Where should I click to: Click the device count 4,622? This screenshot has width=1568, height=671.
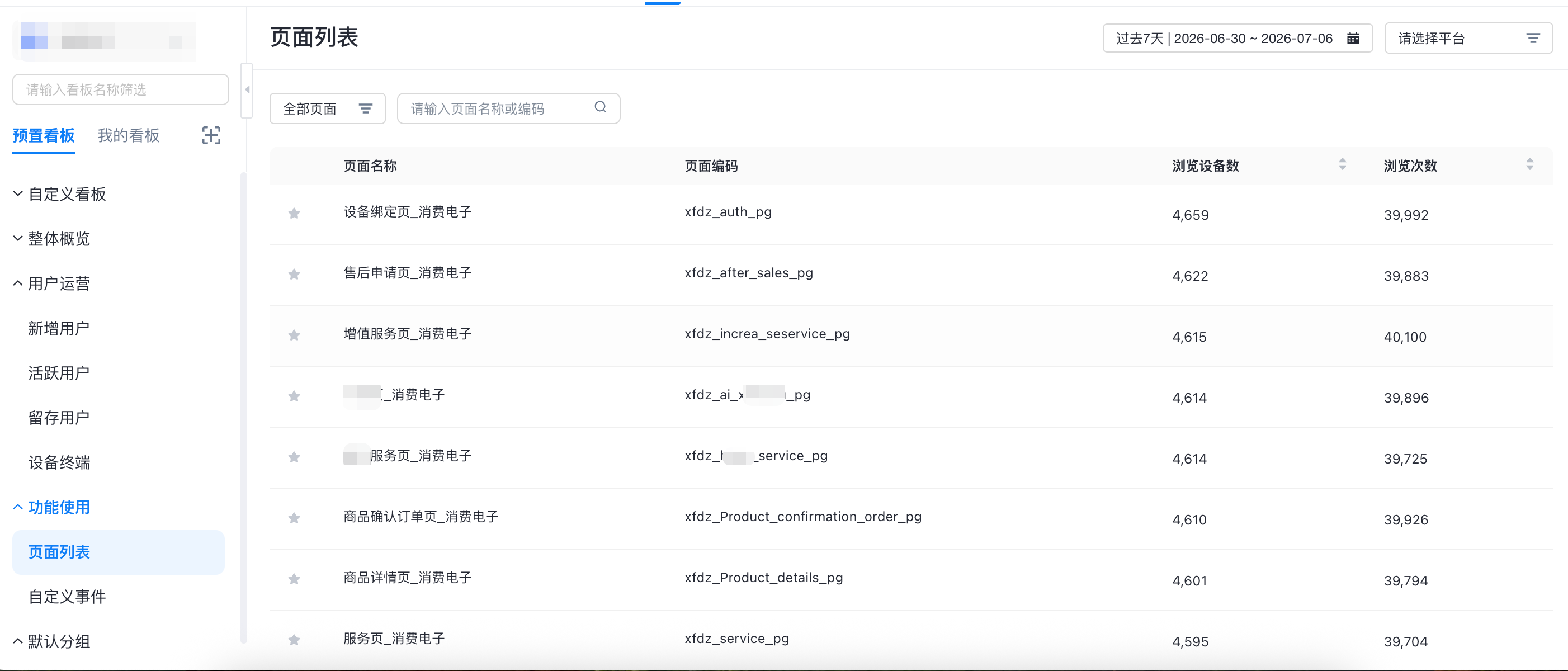[x=1191, y=276]
